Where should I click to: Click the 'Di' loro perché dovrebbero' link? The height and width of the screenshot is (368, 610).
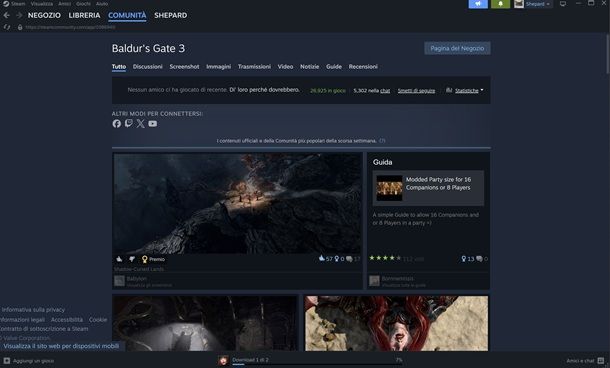point(265,90)
